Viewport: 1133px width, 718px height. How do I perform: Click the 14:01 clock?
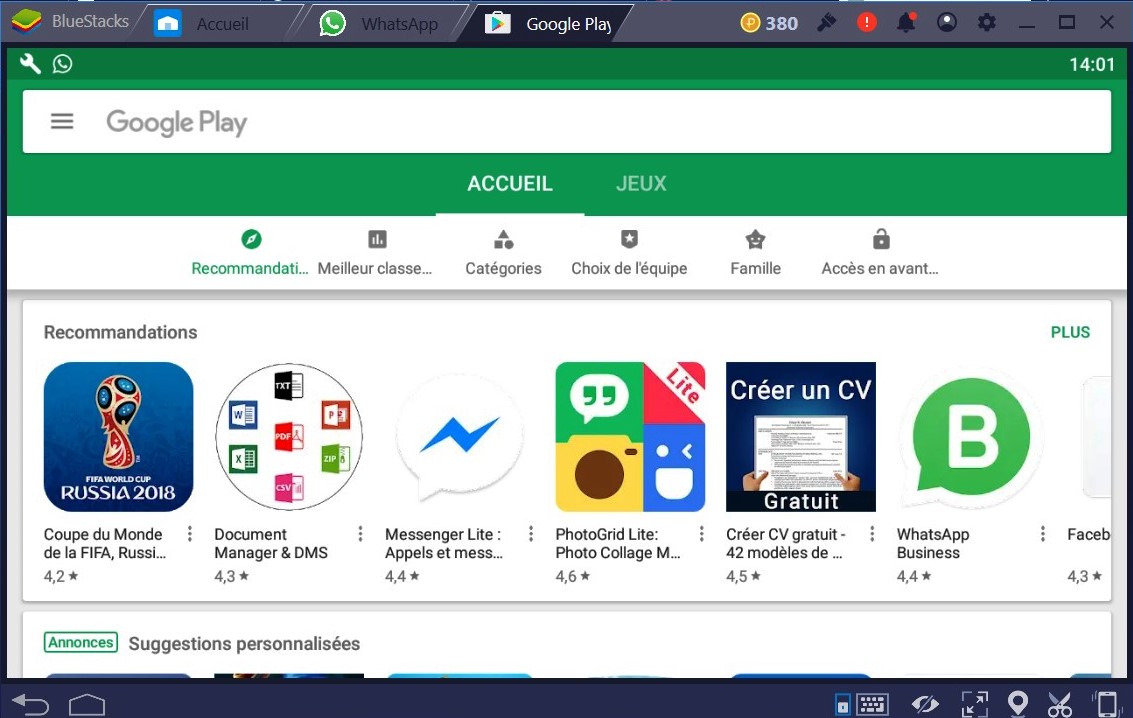1092,64
